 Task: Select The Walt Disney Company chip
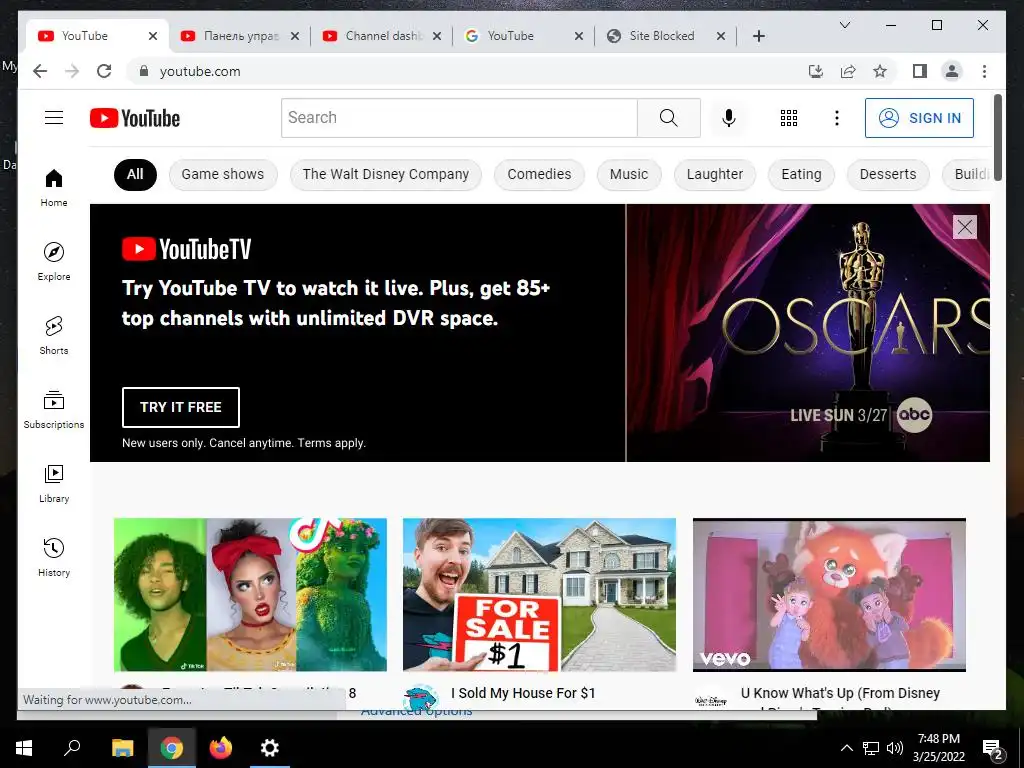click(385, 174)
